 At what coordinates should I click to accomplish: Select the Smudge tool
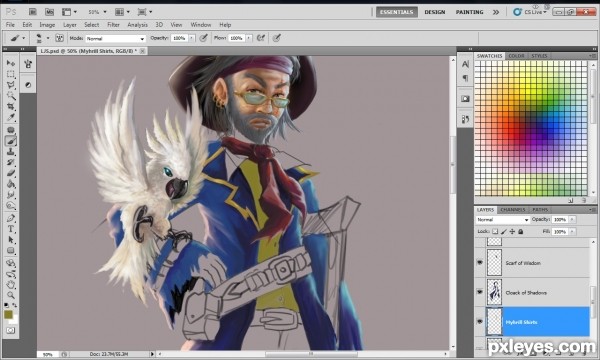pos(11,195)
